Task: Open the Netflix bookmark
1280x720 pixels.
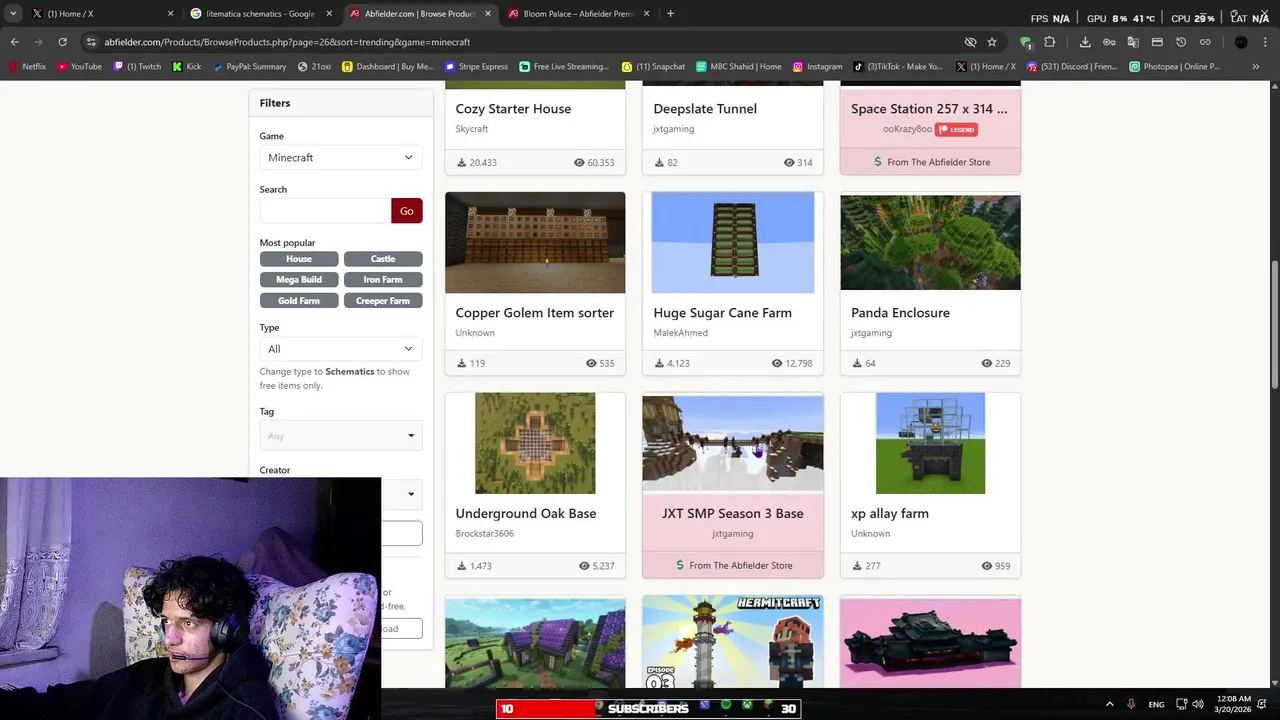Action: tap(28, 66)
